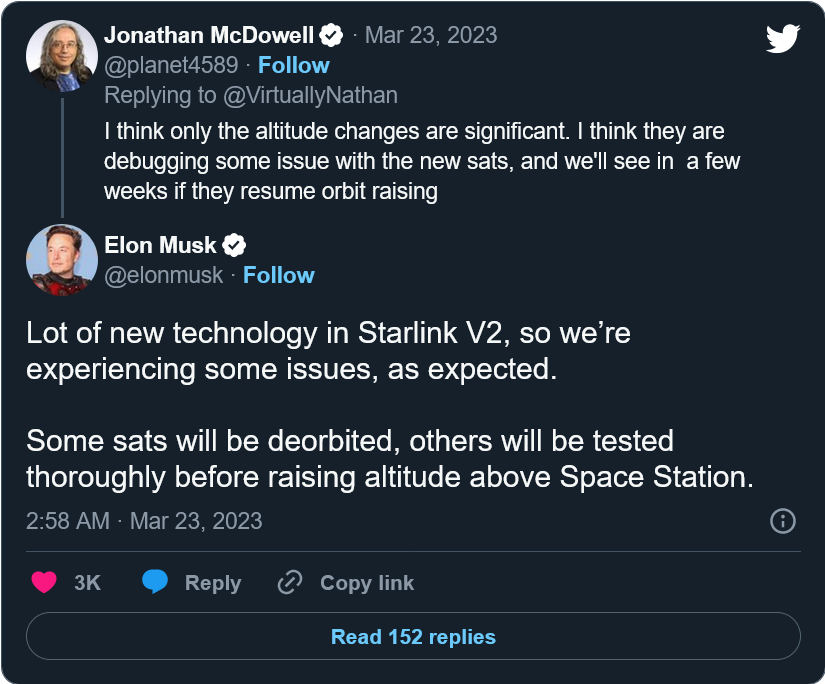Click Jonathan McDowell's verified badge
The height and width of the screenshot is (684, 825).
point(331,36)
